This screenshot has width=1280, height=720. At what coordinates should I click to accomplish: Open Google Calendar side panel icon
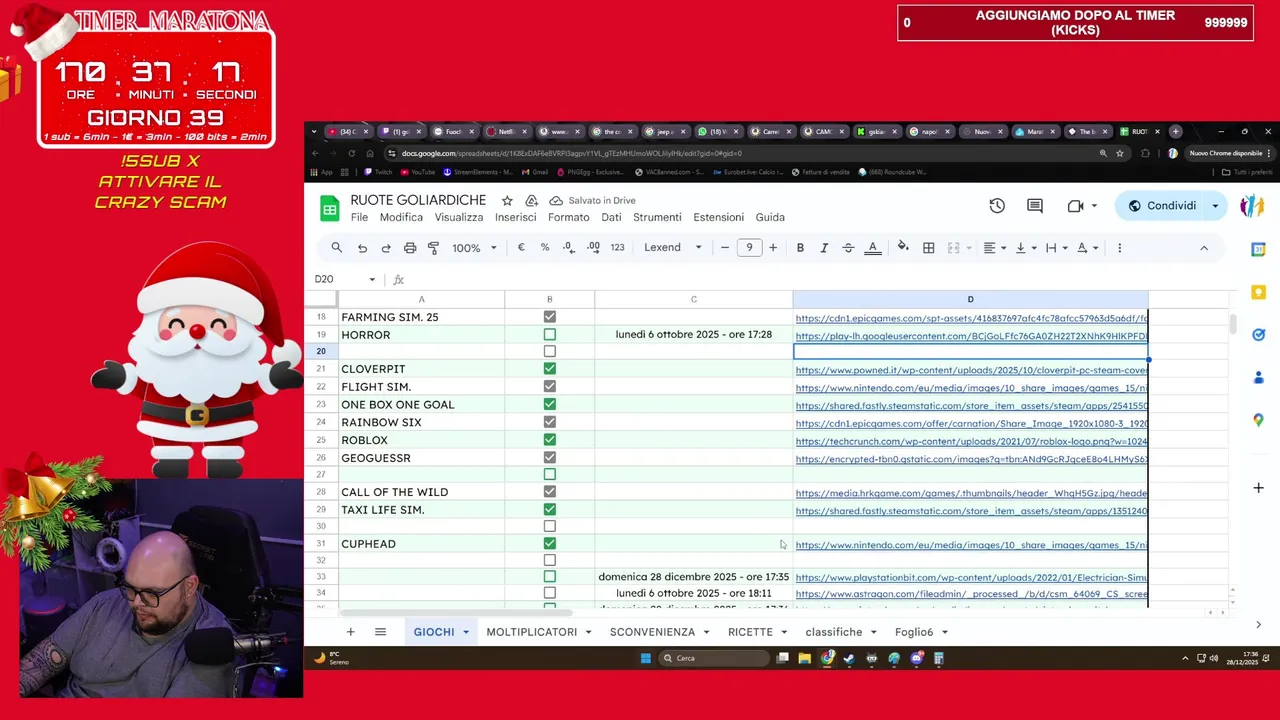1258,250
